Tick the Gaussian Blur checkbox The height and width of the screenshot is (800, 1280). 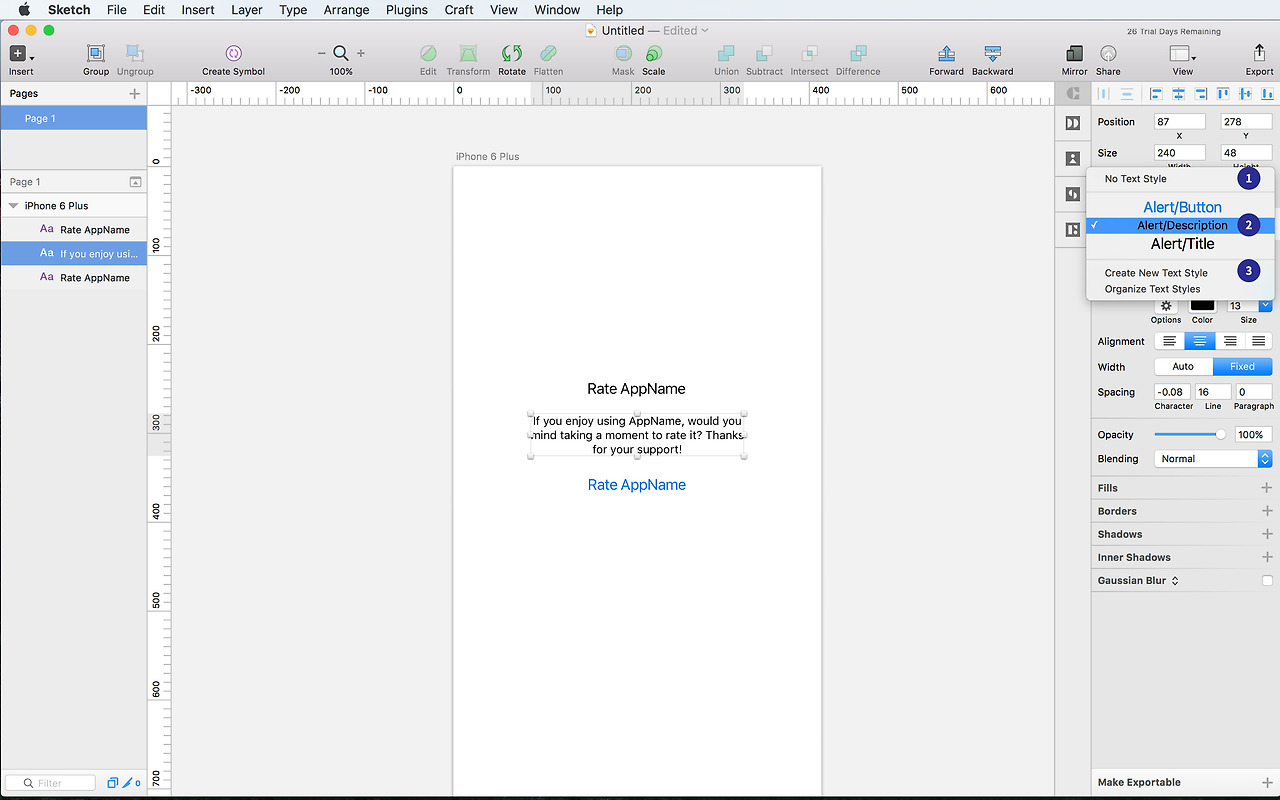[1267, 581]
